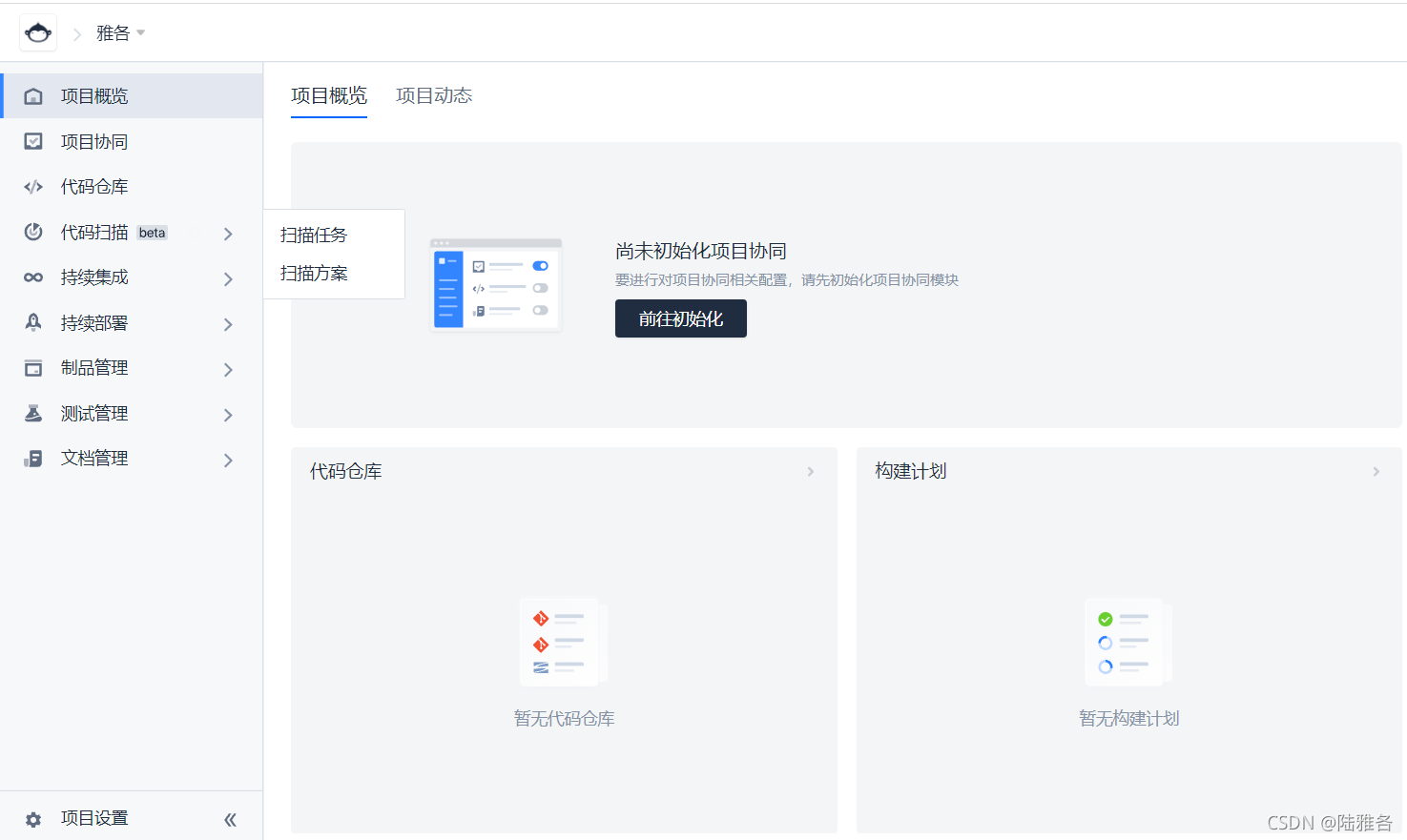
Task: Expand the 代码扫描 submenu chevron
Action: pos(228,234)
